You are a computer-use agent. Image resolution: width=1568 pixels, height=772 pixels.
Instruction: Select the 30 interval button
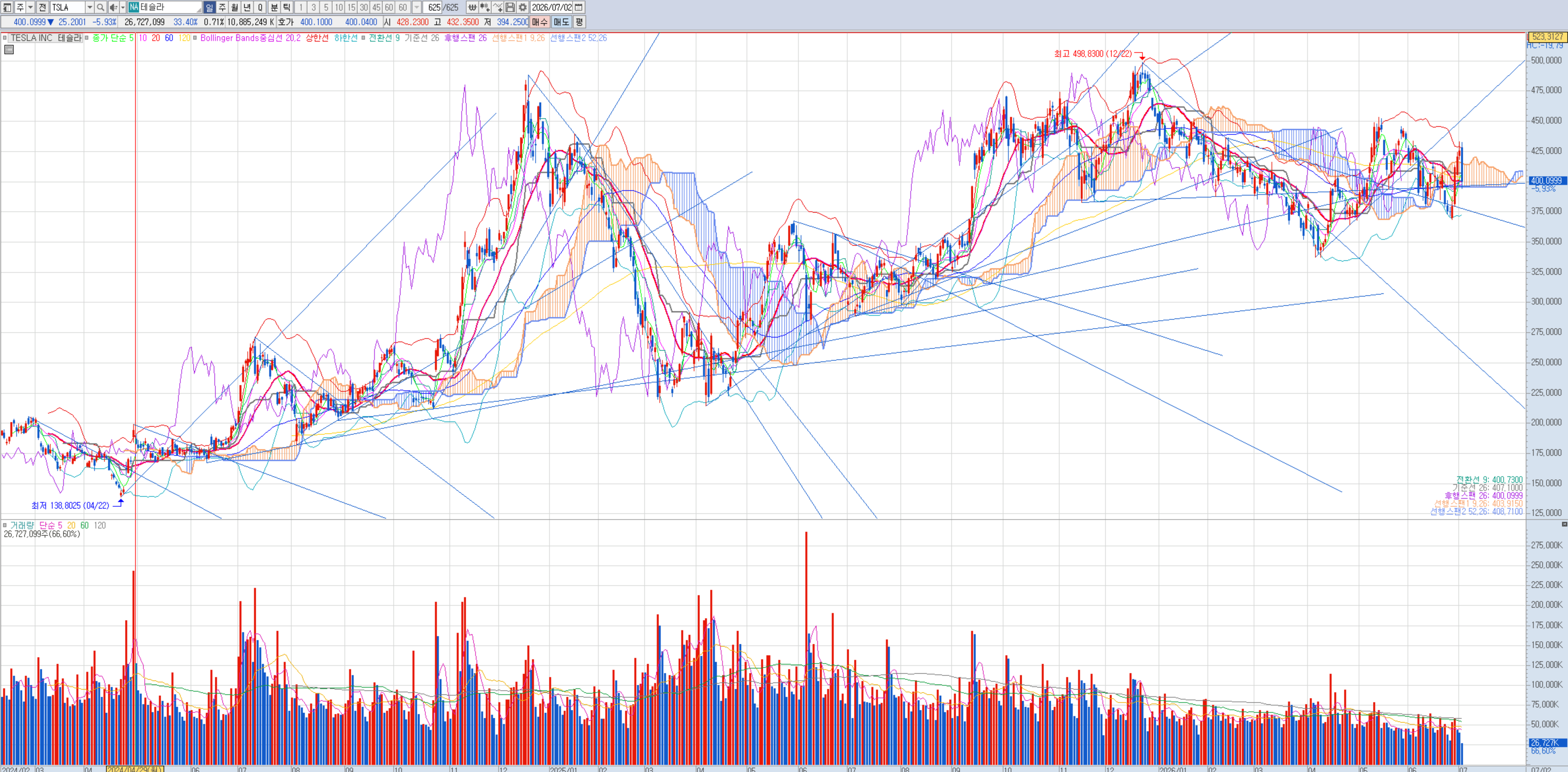364,7
